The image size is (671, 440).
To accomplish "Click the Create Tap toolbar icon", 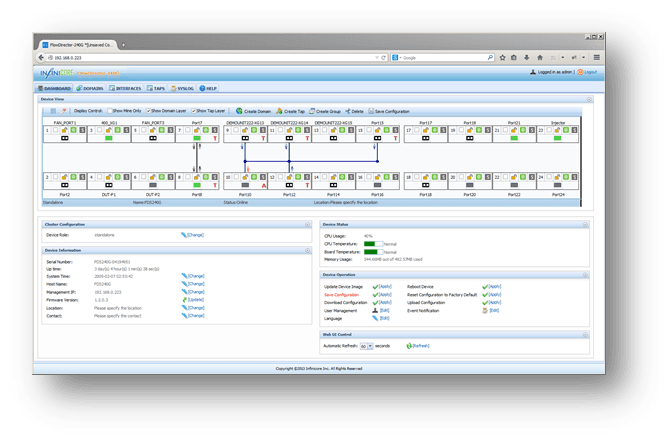I will (279, 111).
